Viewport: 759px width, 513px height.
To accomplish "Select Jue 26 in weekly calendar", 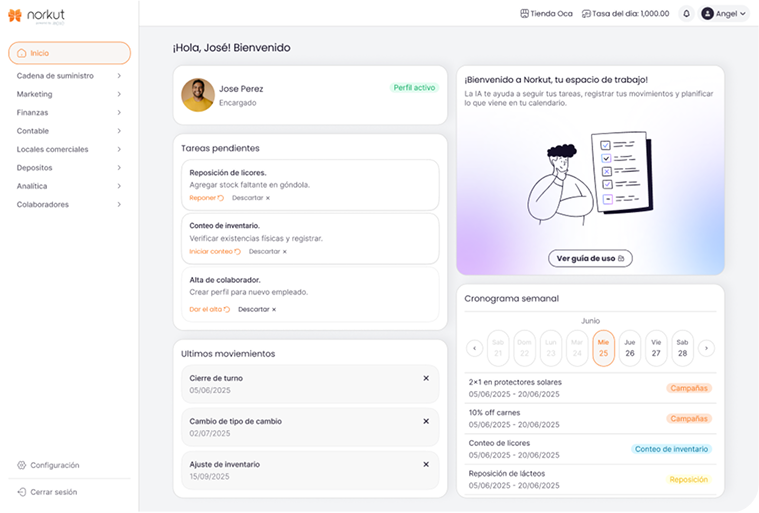I will tap(630, 348).
